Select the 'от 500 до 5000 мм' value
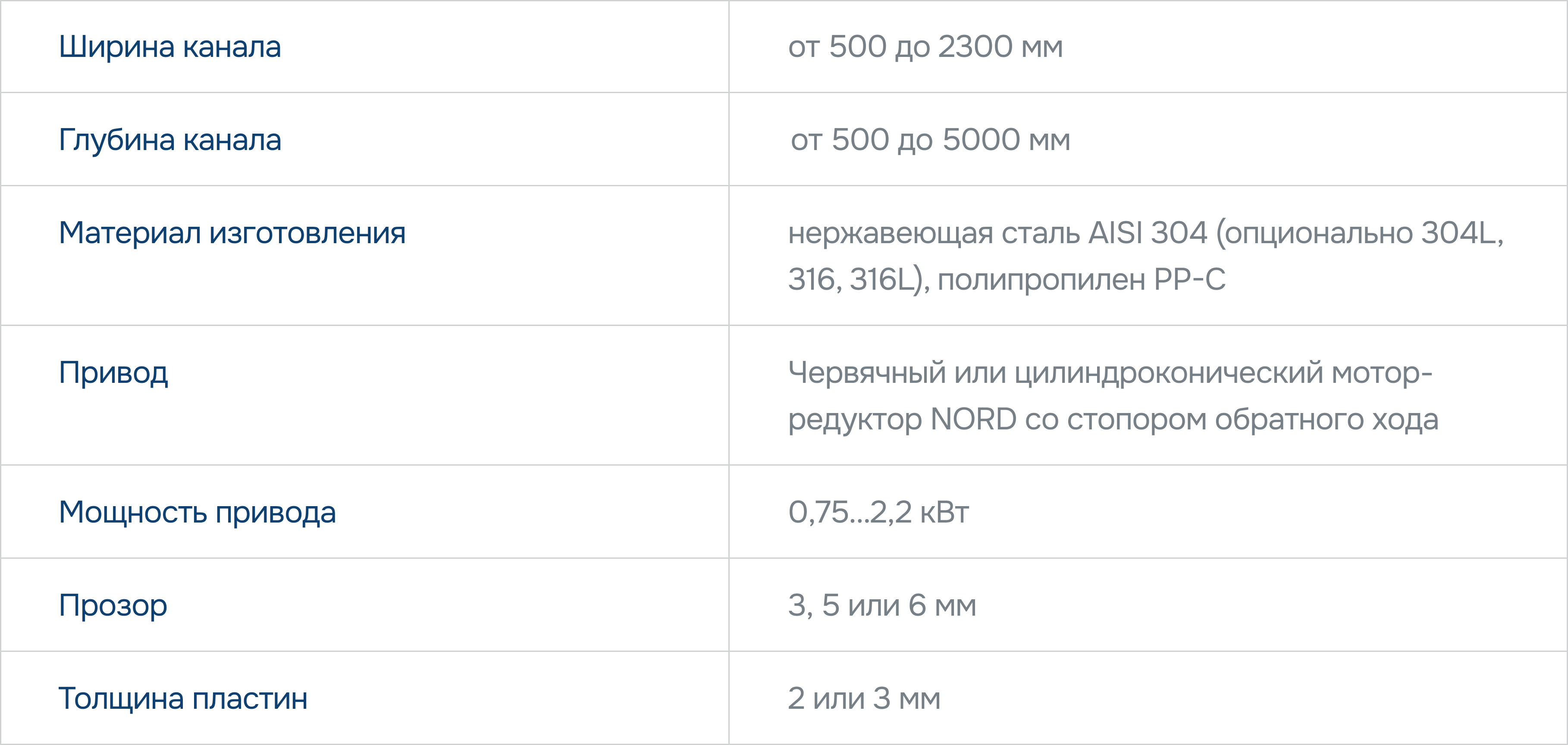 (x=930, y=140)
